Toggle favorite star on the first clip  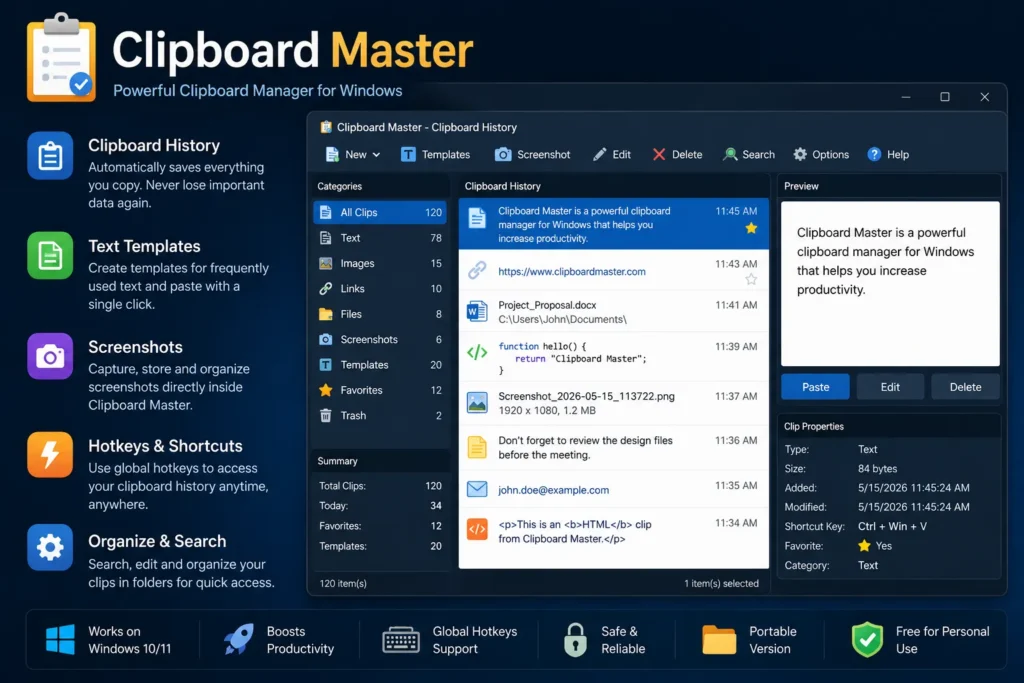[x=751, y=228]
